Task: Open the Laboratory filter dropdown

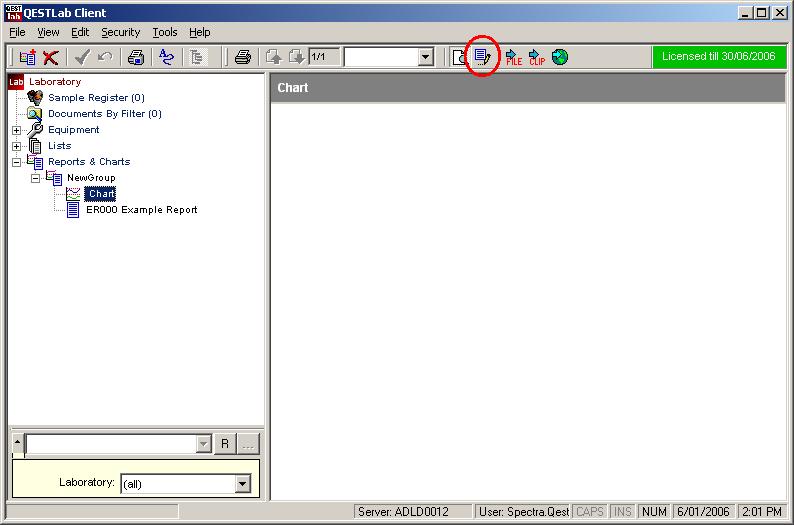Action: 242,484
